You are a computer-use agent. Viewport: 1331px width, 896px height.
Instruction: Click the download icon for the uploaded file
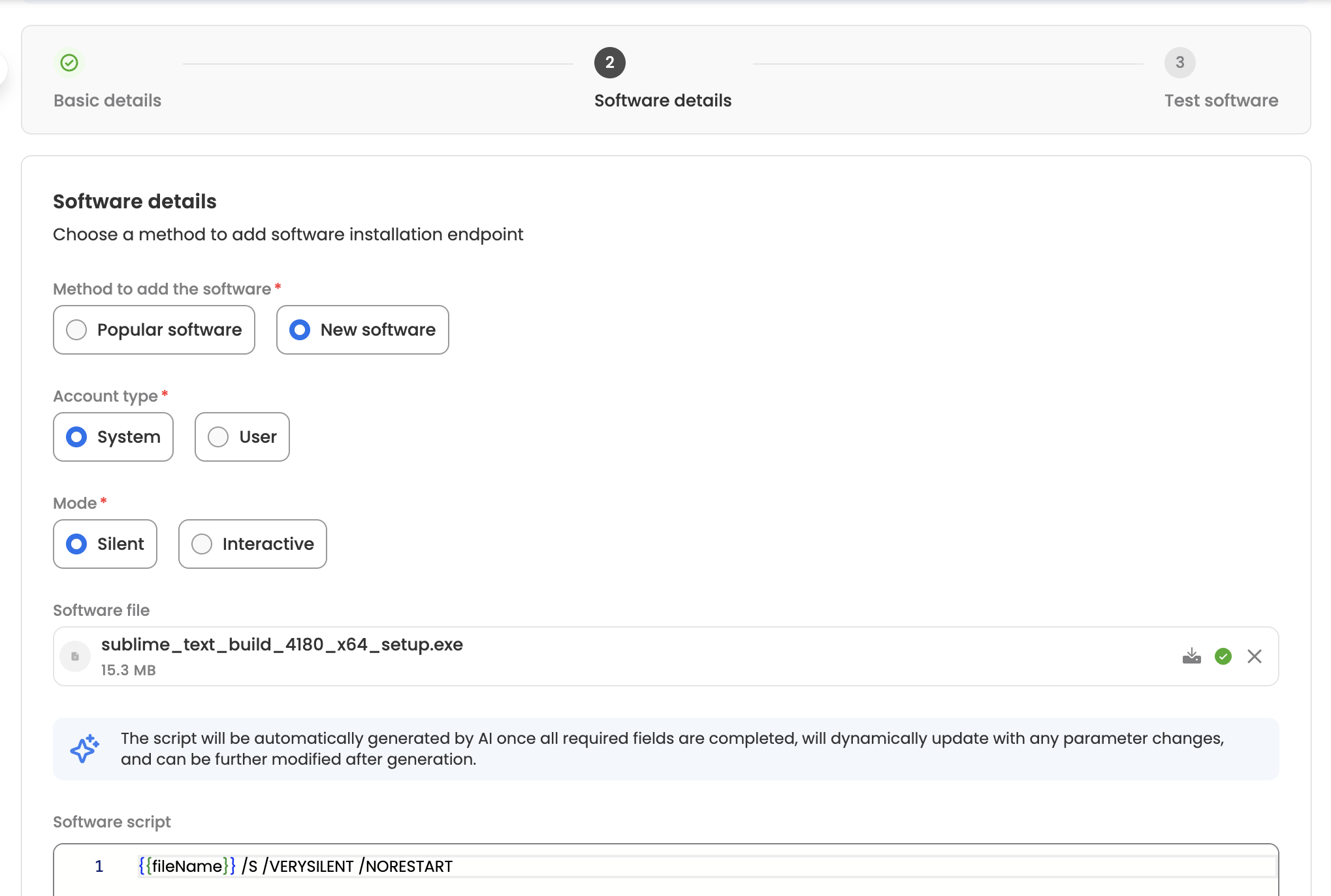click(1191, 656)
